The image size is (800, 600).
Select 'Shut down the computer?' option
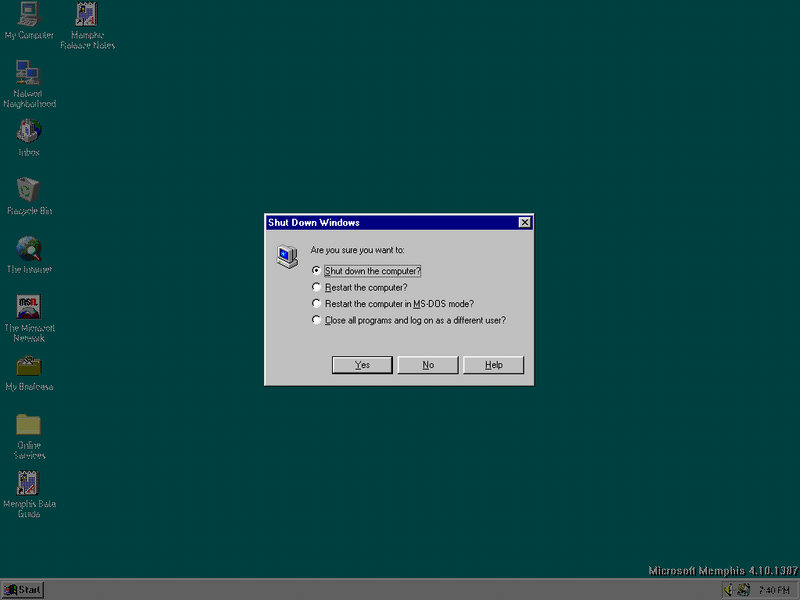(x=317, y=271)
